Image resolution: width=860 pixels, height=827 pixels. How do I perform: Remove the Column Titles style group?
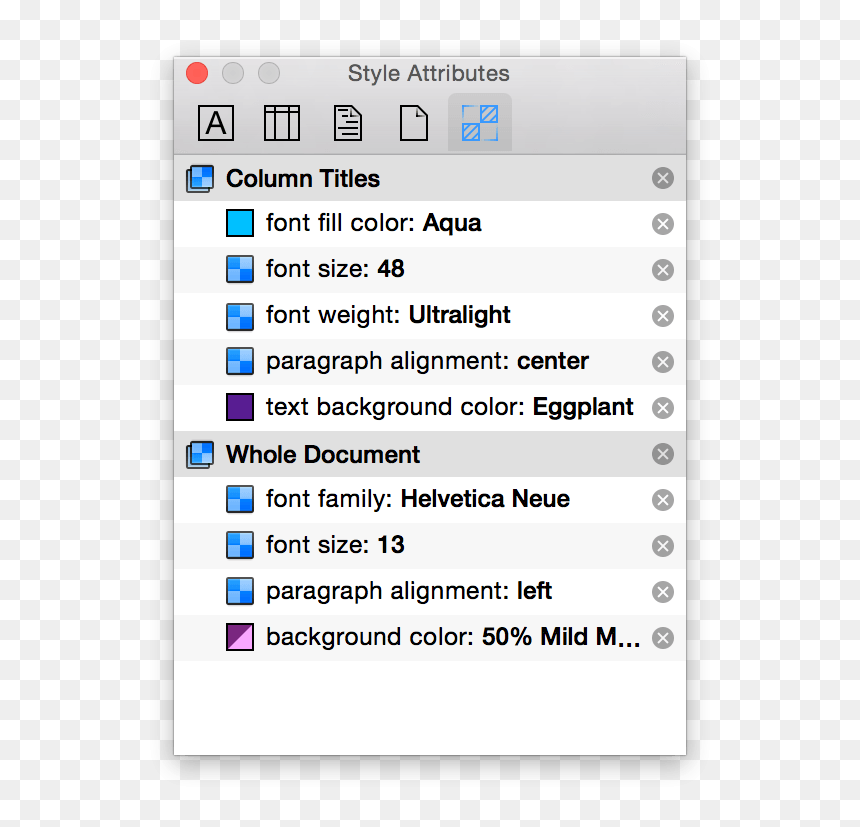[x=663, y=178]
